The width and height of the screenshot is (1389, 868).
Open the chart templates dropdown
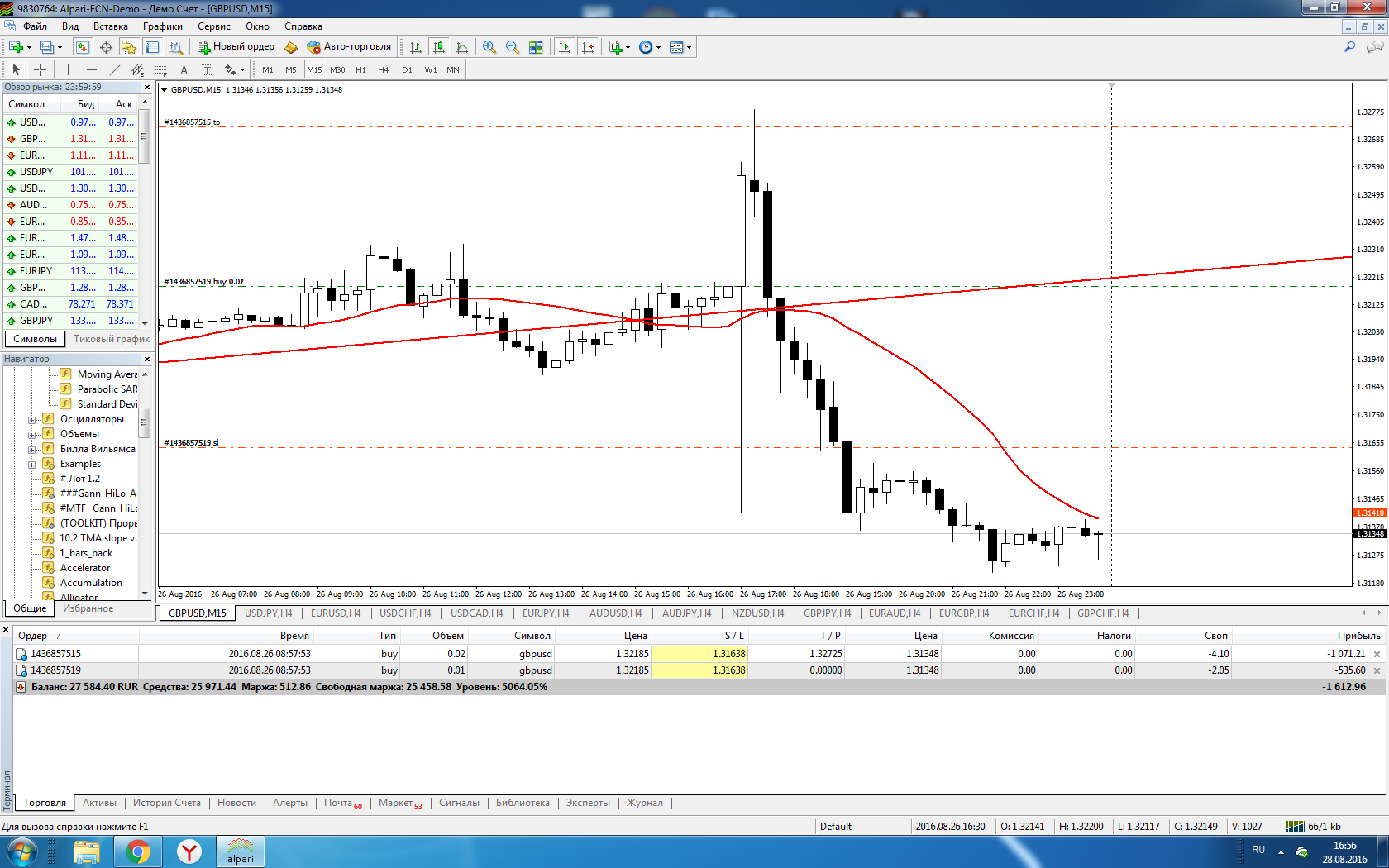tap(680, 47)
